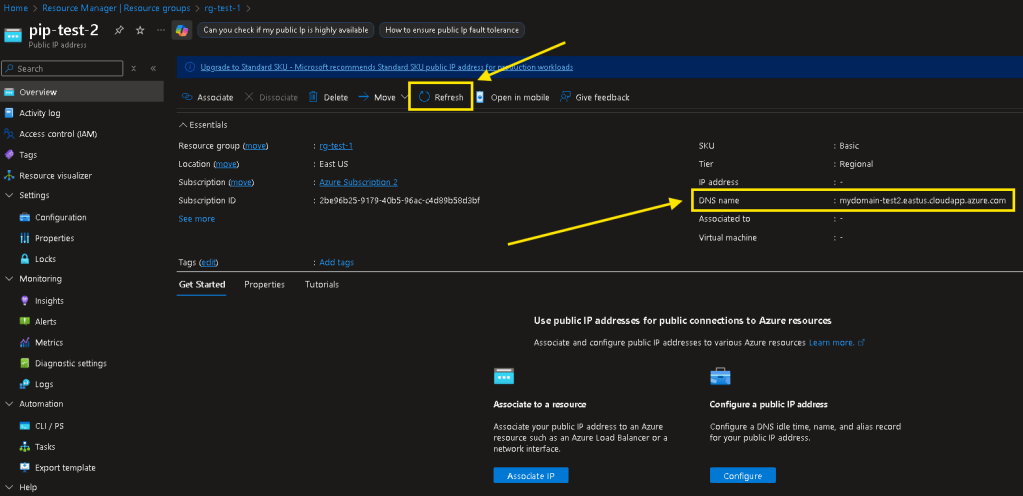
Task: Collapse the Settings section in sidebar
Action: (x=9, y=196)
